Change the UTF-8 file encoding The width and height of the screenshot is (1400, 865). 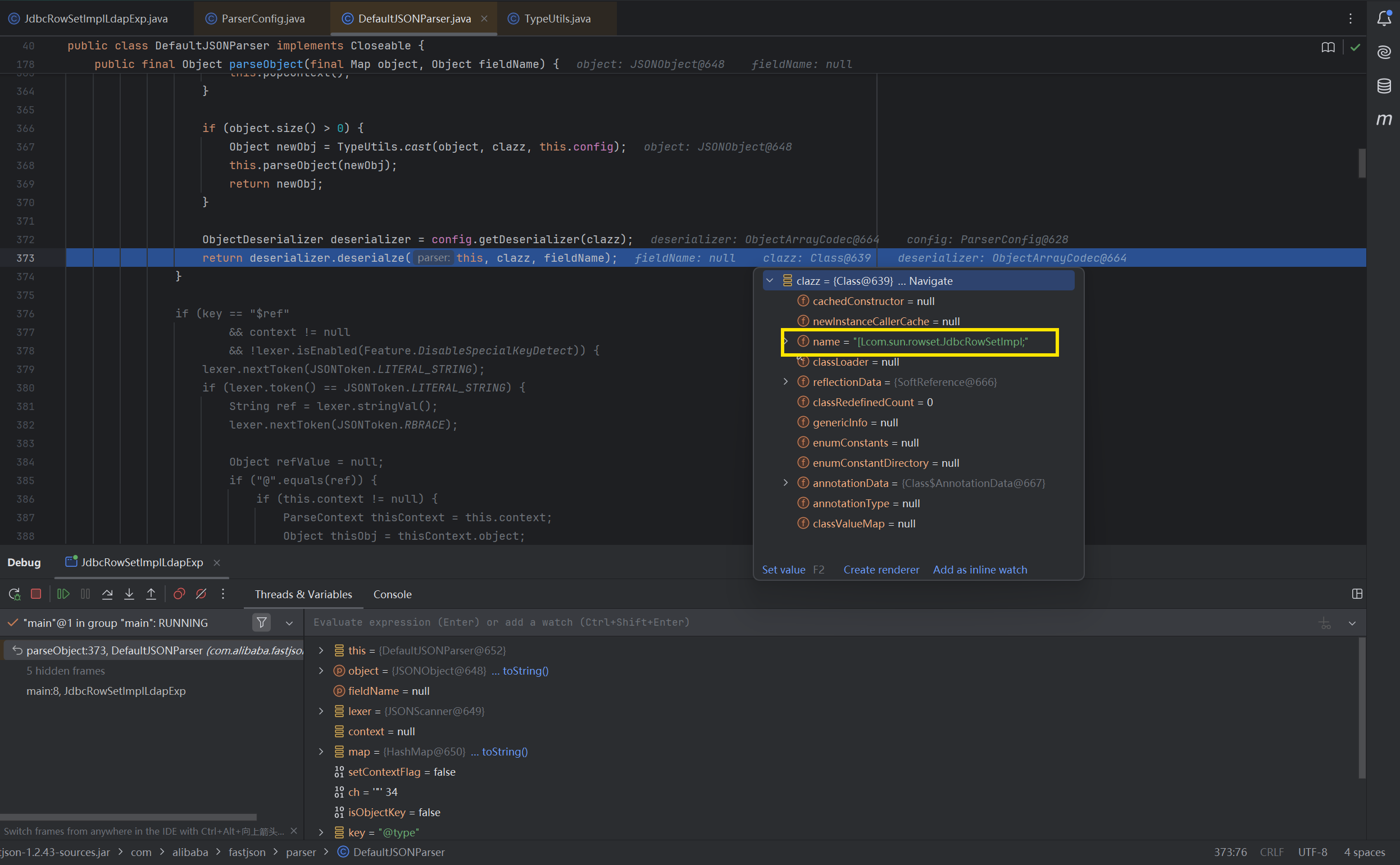coord(1312,853)
